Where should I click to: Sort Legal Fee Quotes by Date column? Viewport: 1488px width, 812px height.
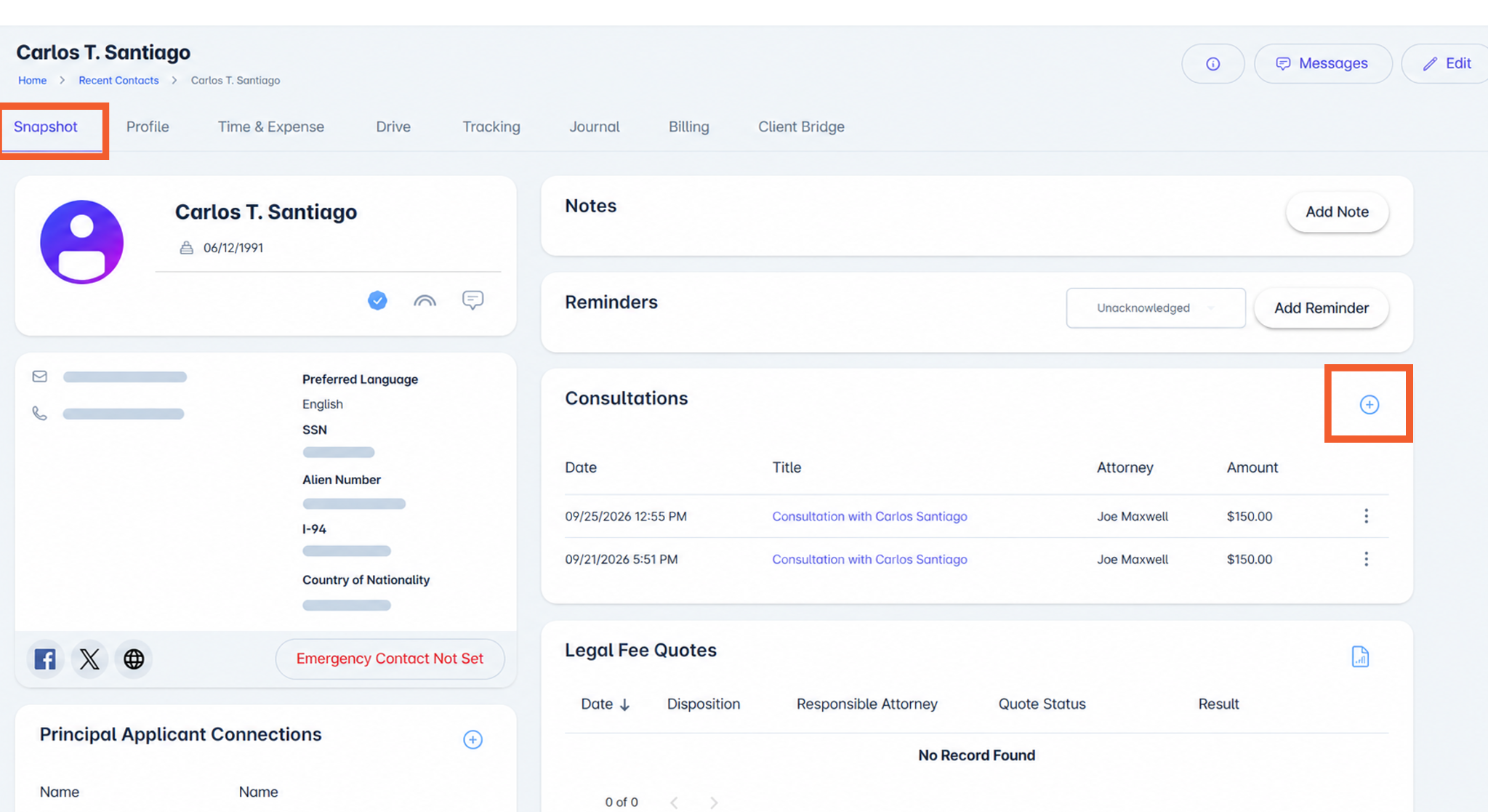pyautogui.click(x=606, y=704)
